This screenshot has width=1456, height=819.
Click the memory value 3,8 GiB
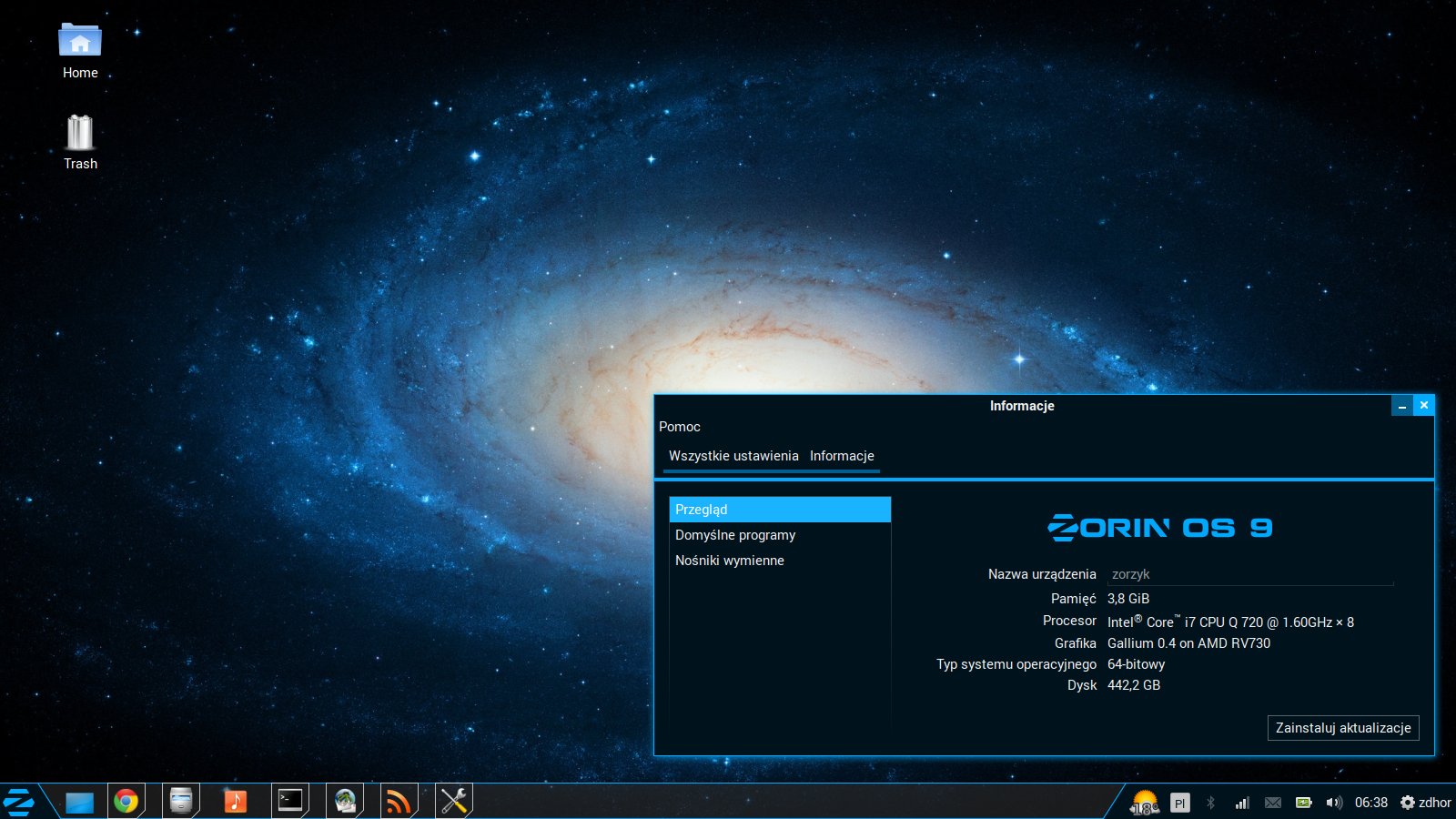[1128, 599]
